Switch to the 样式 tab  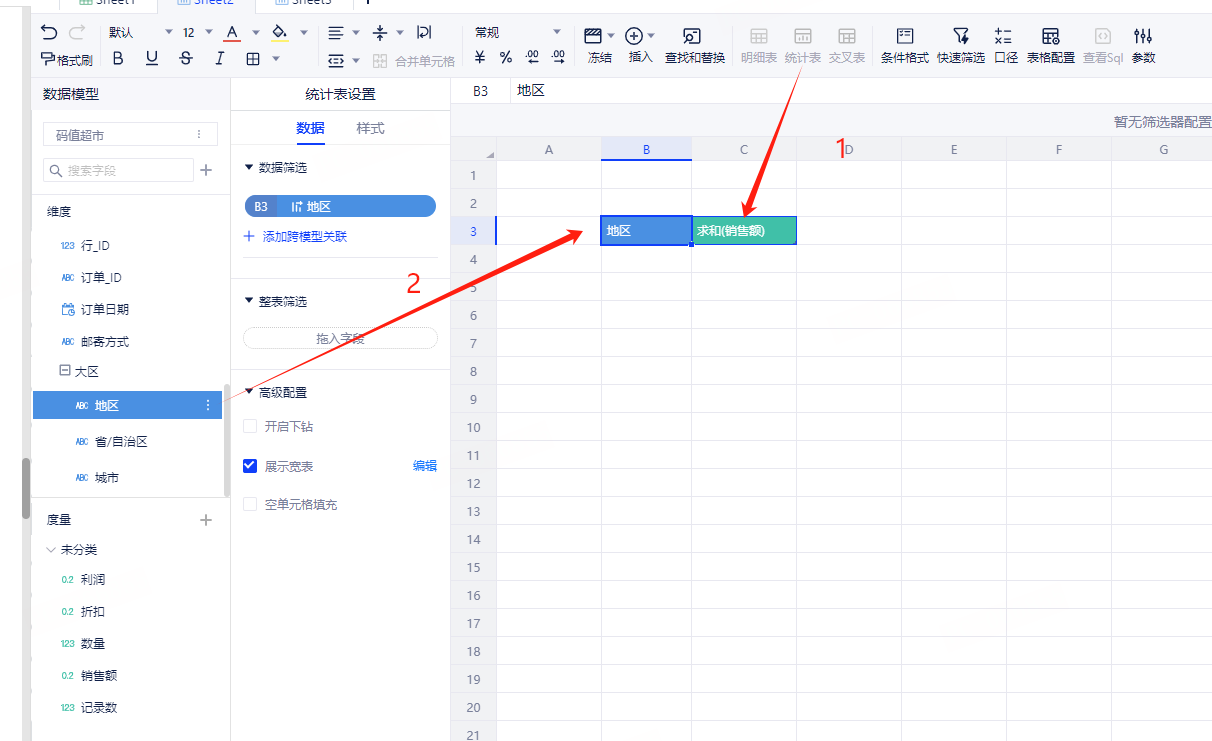click(x=370, y=128)
